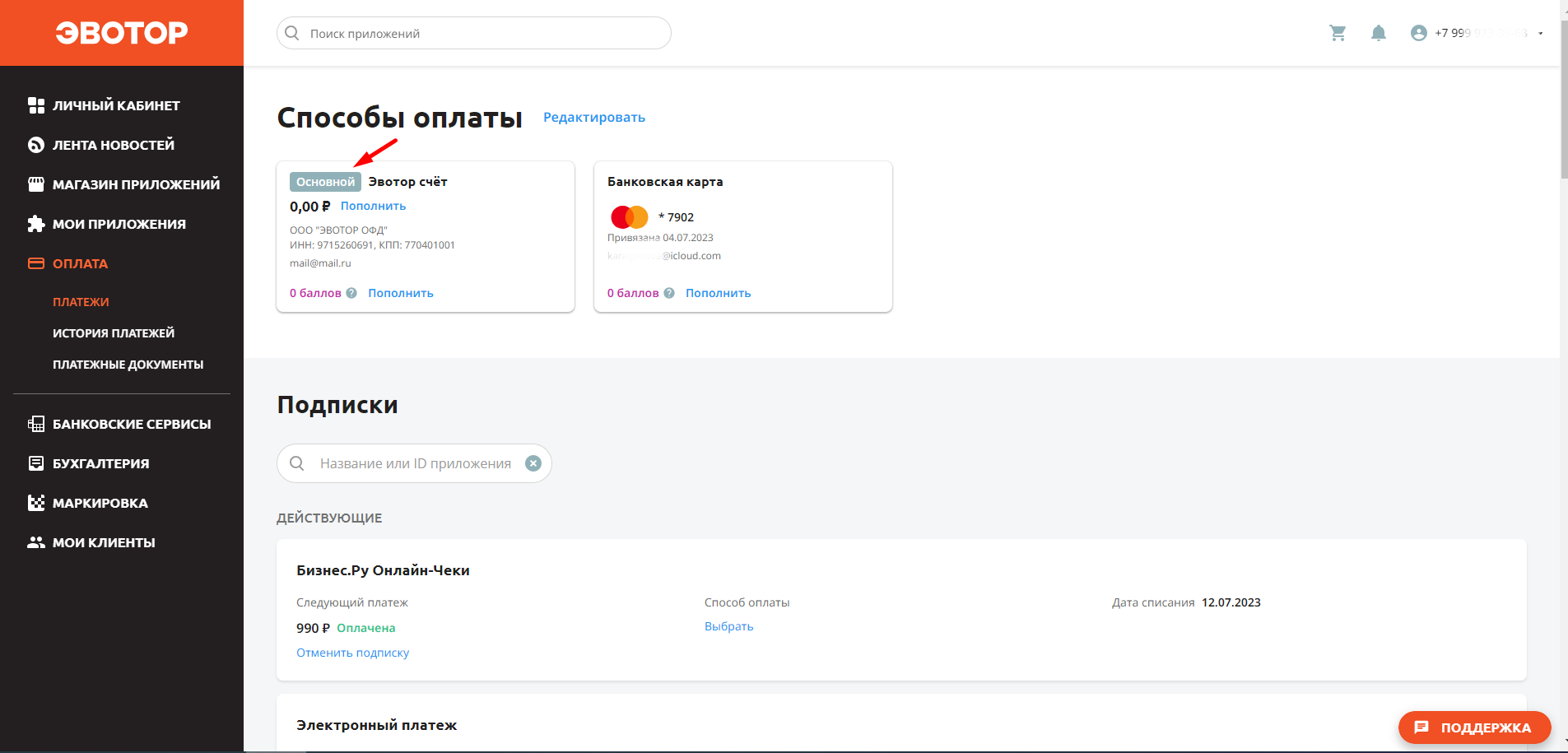Image resolution: width=1568 pixels, height=753 pixels.
Task: Click the Бизнес.Ру Онлайн-Чеки subscription title
Action: [x=383, y=570]
